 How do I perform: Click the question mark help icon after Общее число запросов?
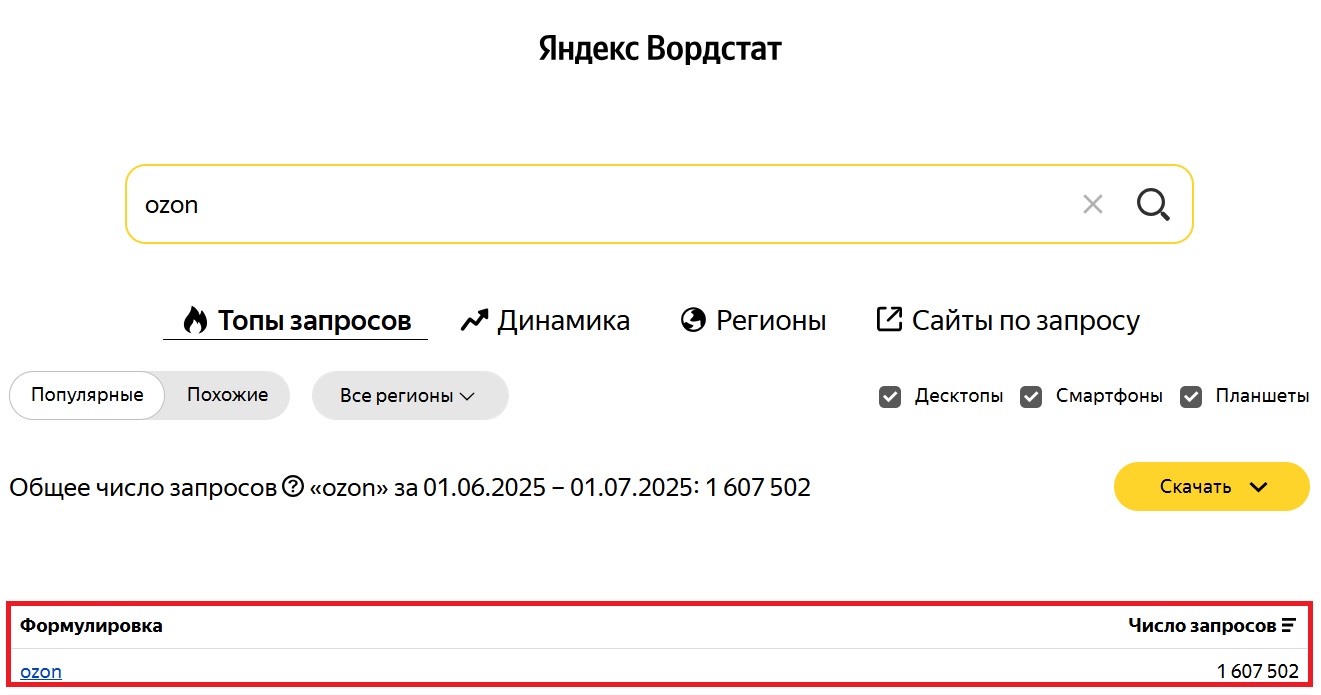tap(293, 487)
